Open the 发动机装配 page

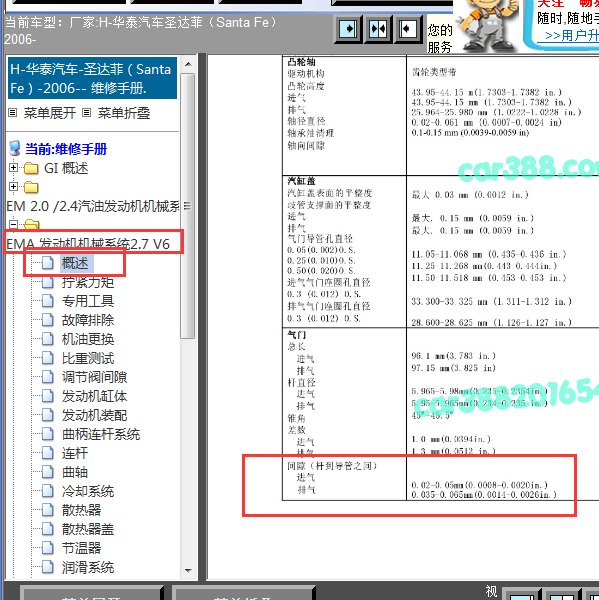point(95,415)
